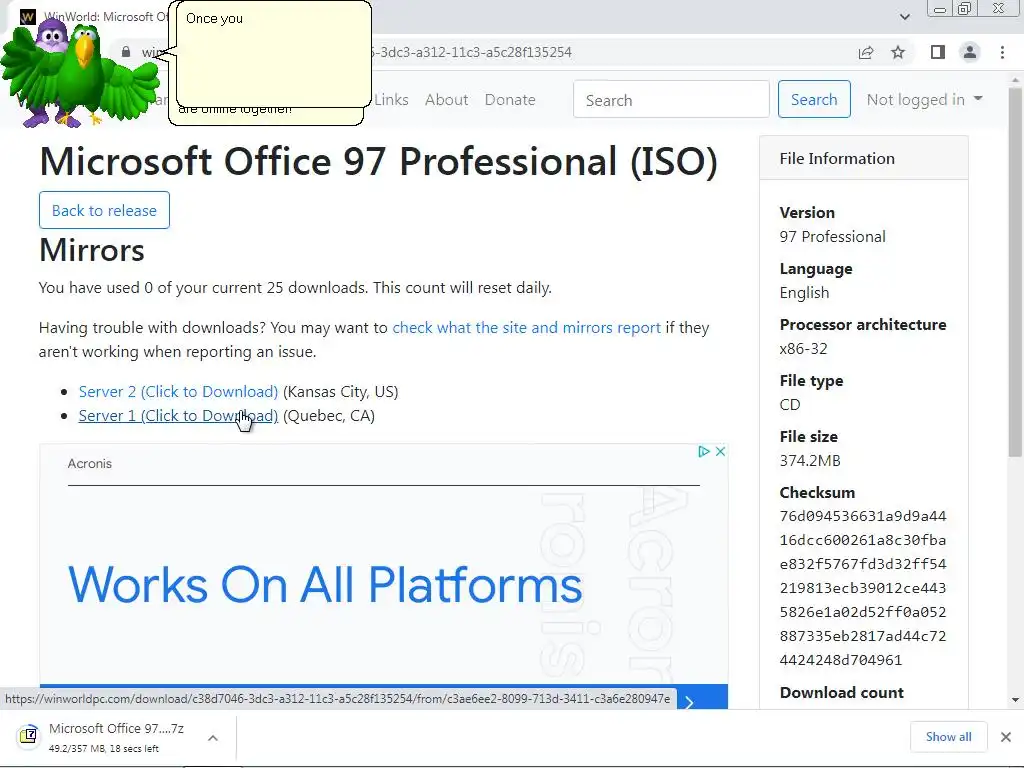Open the Not logged in dropdown
The image size is (1024, 768).
point(924,99)
